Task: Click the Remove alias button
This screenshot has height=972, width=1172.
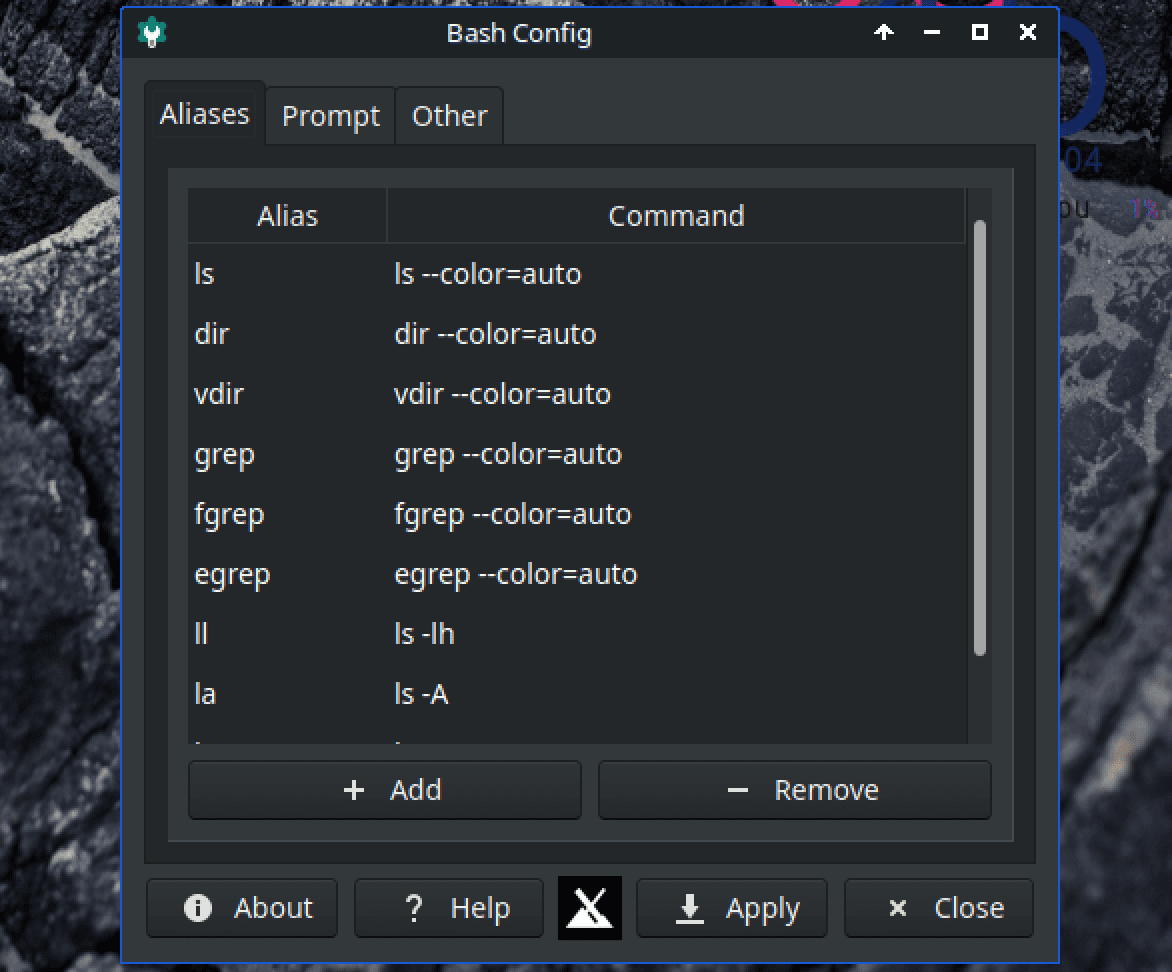Action: tap(795, 790)
